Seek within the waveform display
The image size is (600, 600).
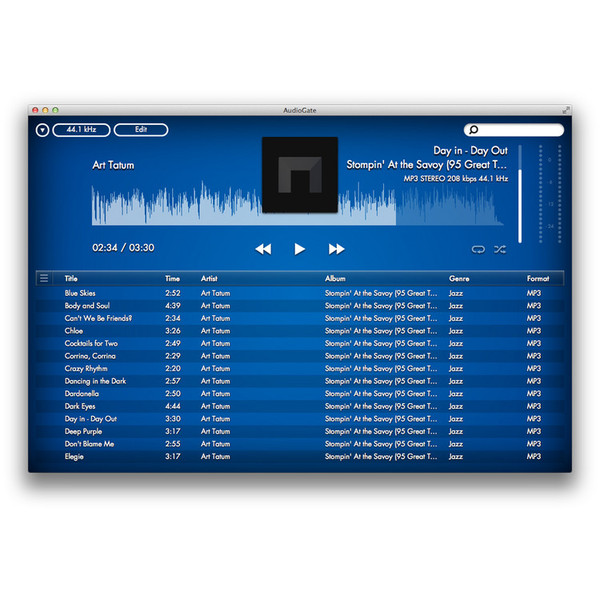pyautogui.click(x=298, y=204)
